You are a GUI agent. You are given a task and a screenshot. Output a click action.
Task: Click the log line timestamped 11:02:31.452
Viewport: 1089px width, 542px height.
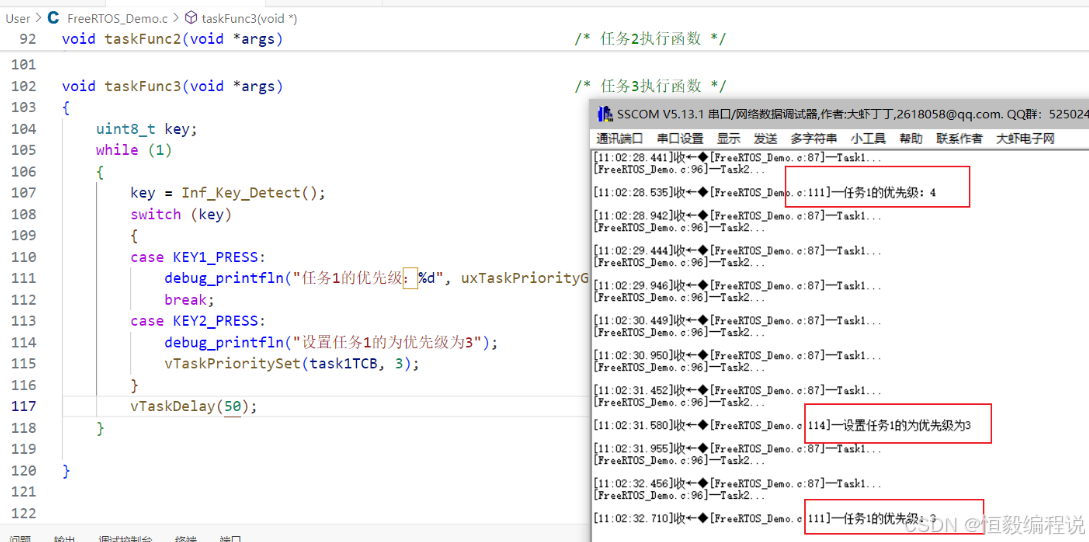[738, 390]
